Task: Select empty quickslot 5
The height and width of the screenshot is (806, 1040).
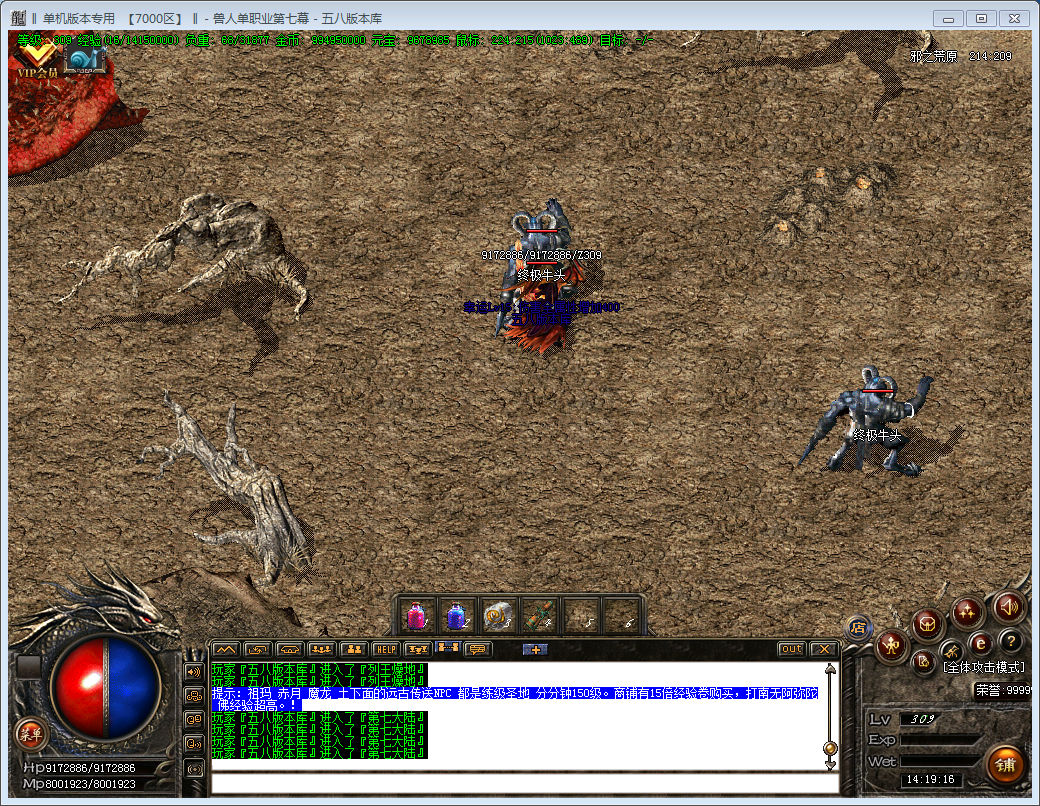Action: point(581,615)
